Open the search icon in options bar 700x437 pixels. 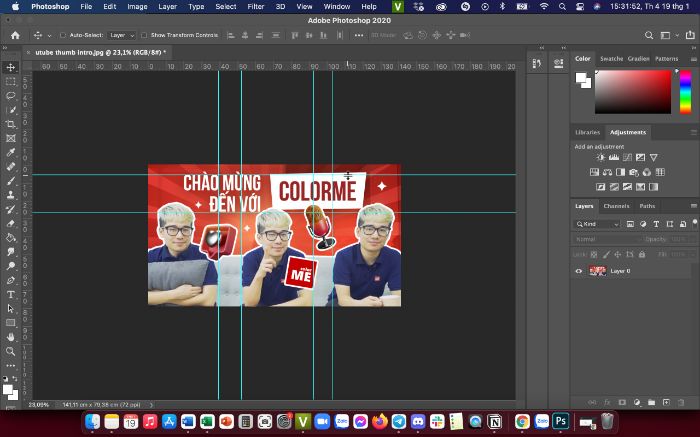(649, 35)
